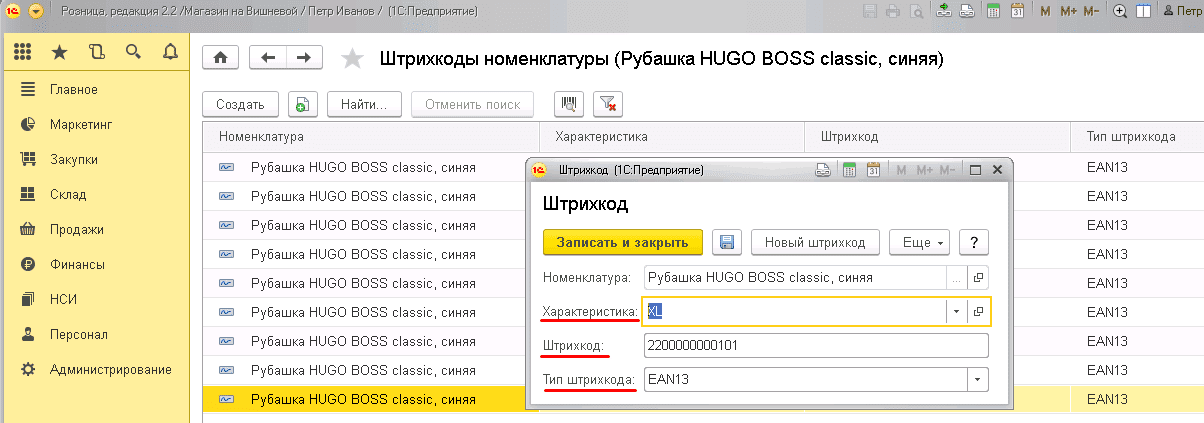Sort by the Тип штрихкода column header
Viewport: 1204px width, 423px height.
tap(1130, 136)
